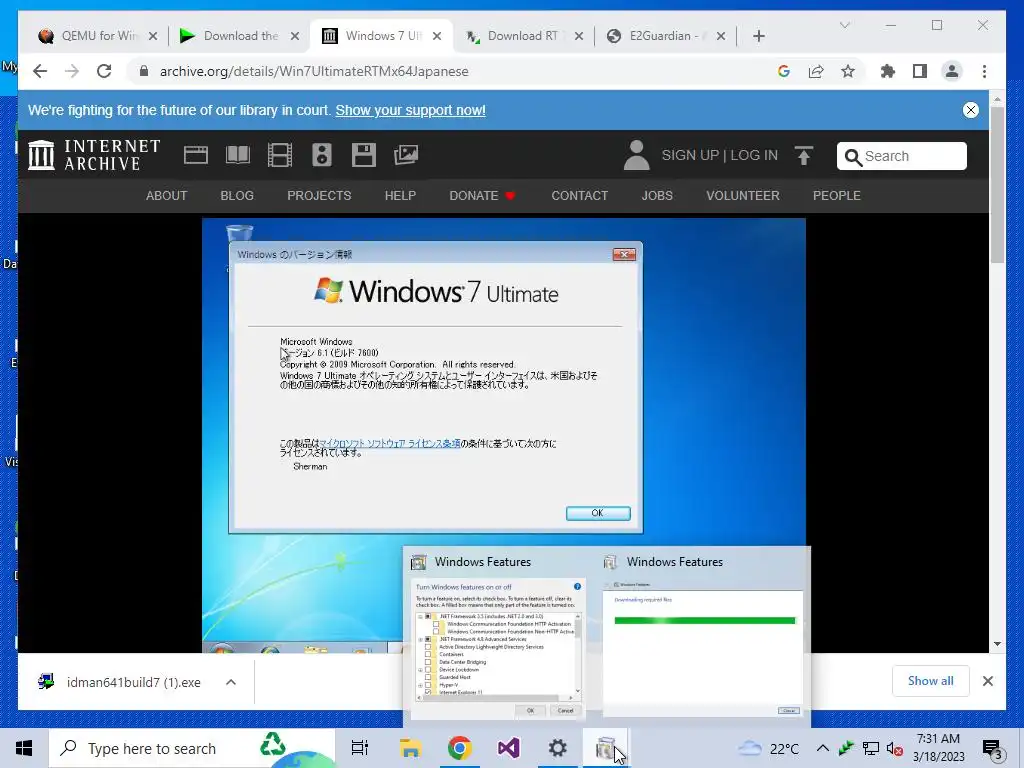Click Chrome icon in taskbar
1024x768 pixels.
point(459,748)
